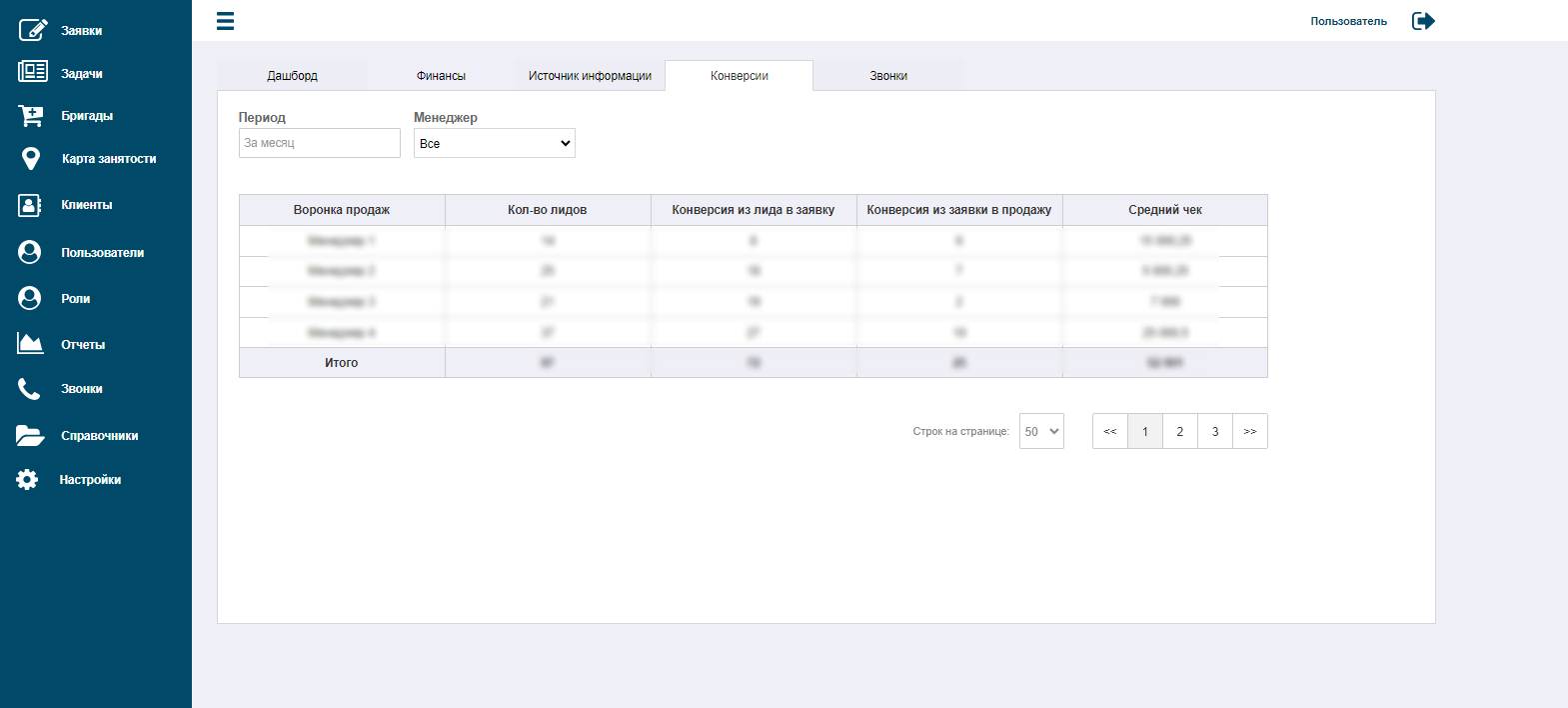Click the Отчеты chart icon

click(30, 344)
